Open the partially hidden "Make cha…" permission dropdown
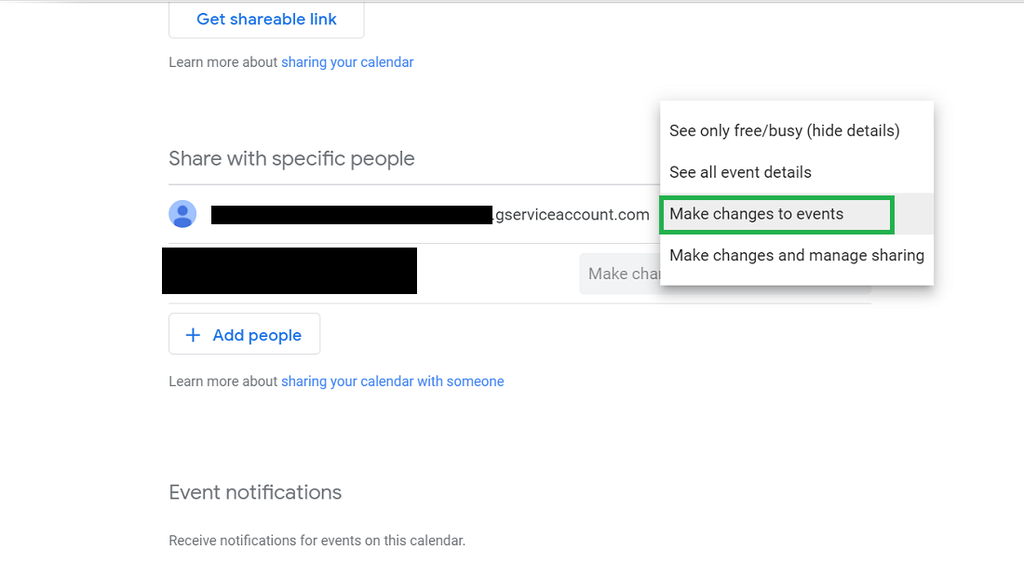The width and height of the screenshot is (1024, 563). 620,273
